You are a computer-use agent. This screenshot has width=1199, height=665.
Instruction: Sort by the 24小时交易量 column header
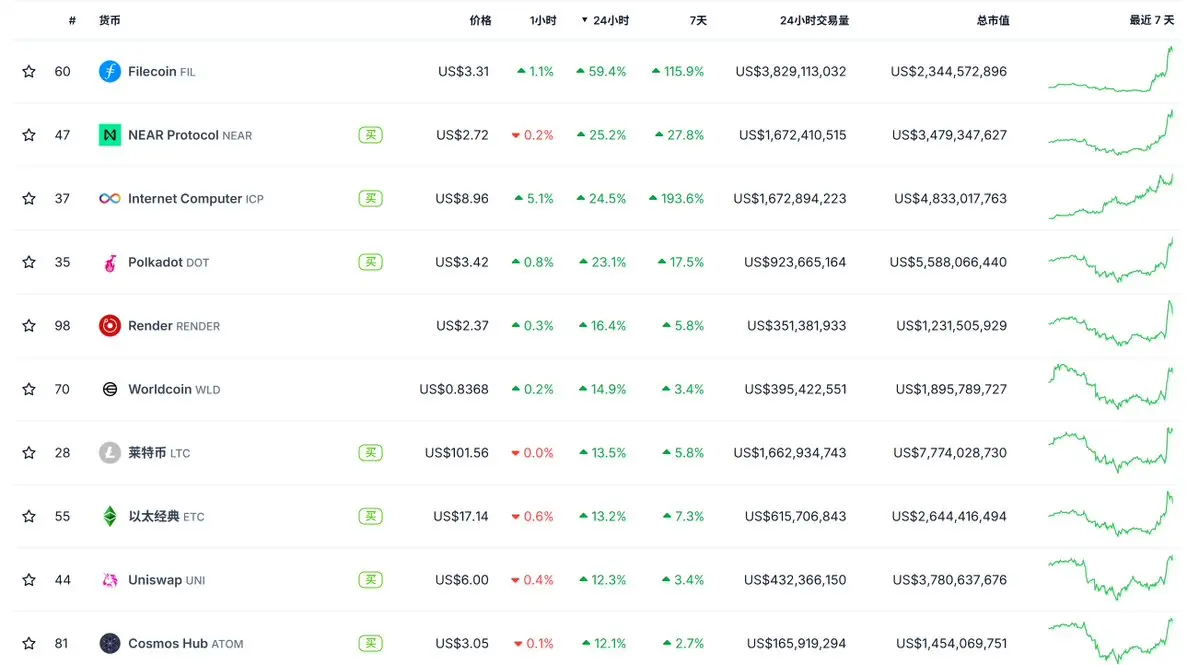pos(814,20)
